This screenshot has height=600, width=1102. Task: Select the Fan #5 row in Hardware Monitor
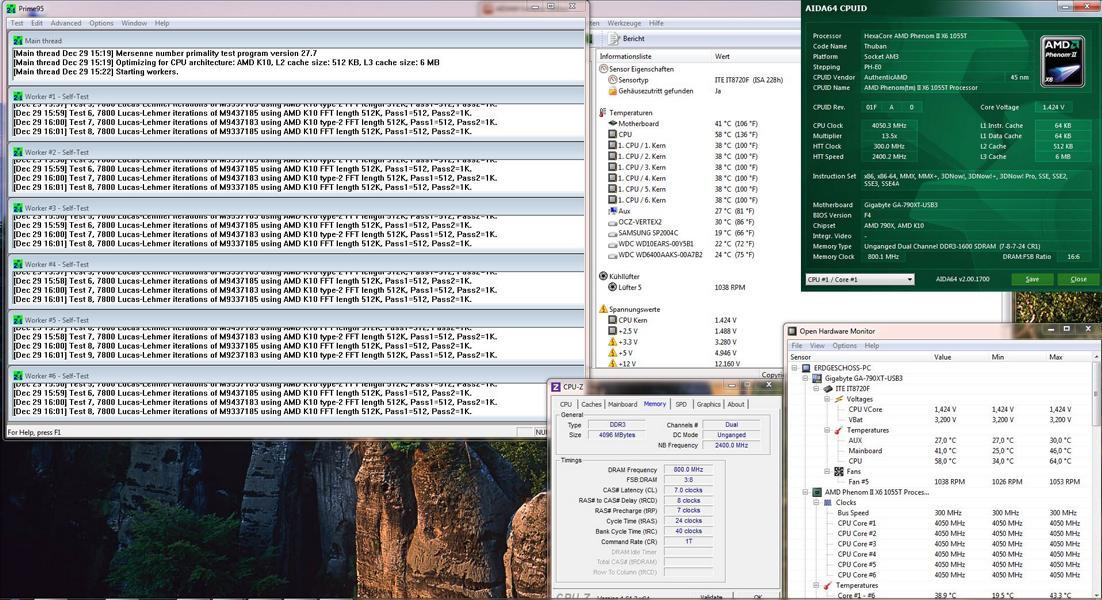click(942, 482)
